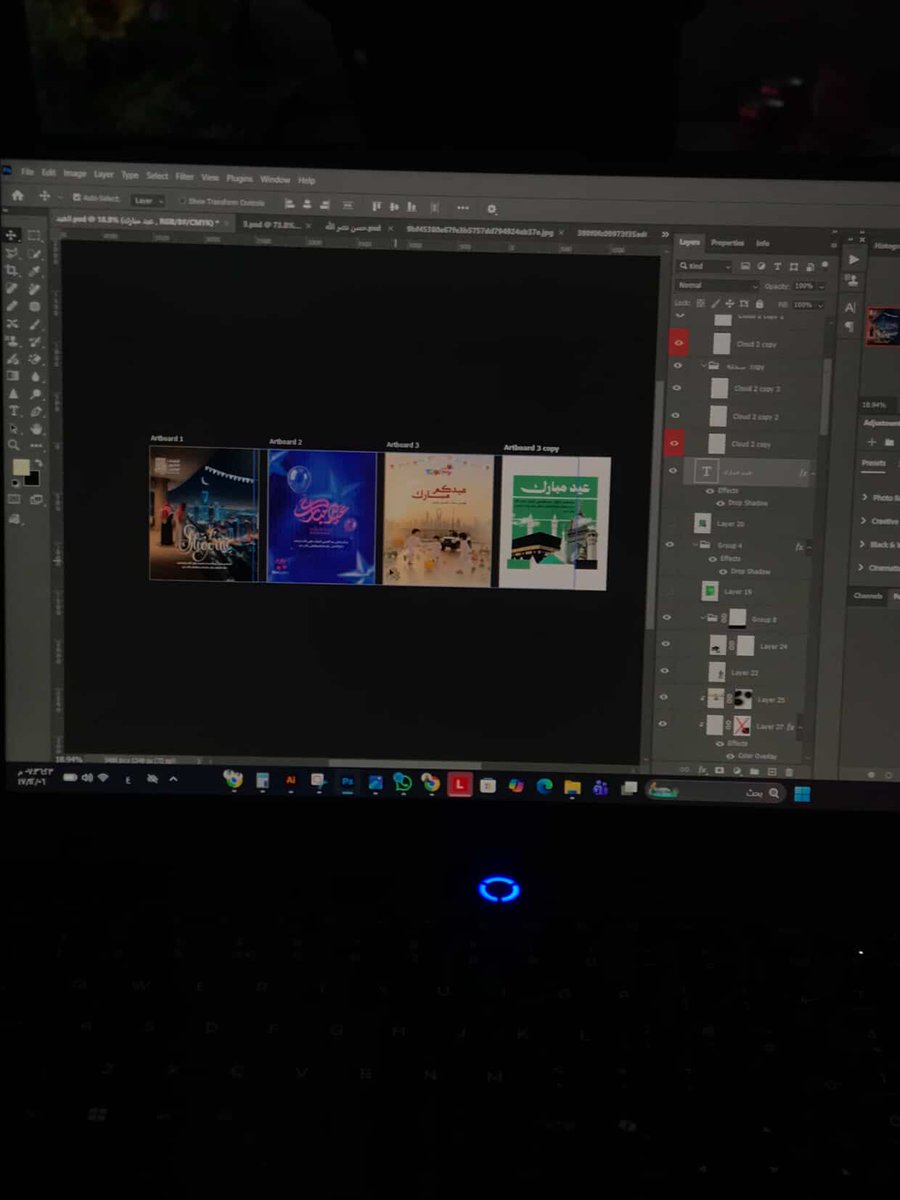The height and width of the screenshot is (1200, 900).
Task: Click the Lock all padlock icon
Action: coord(759,303)
